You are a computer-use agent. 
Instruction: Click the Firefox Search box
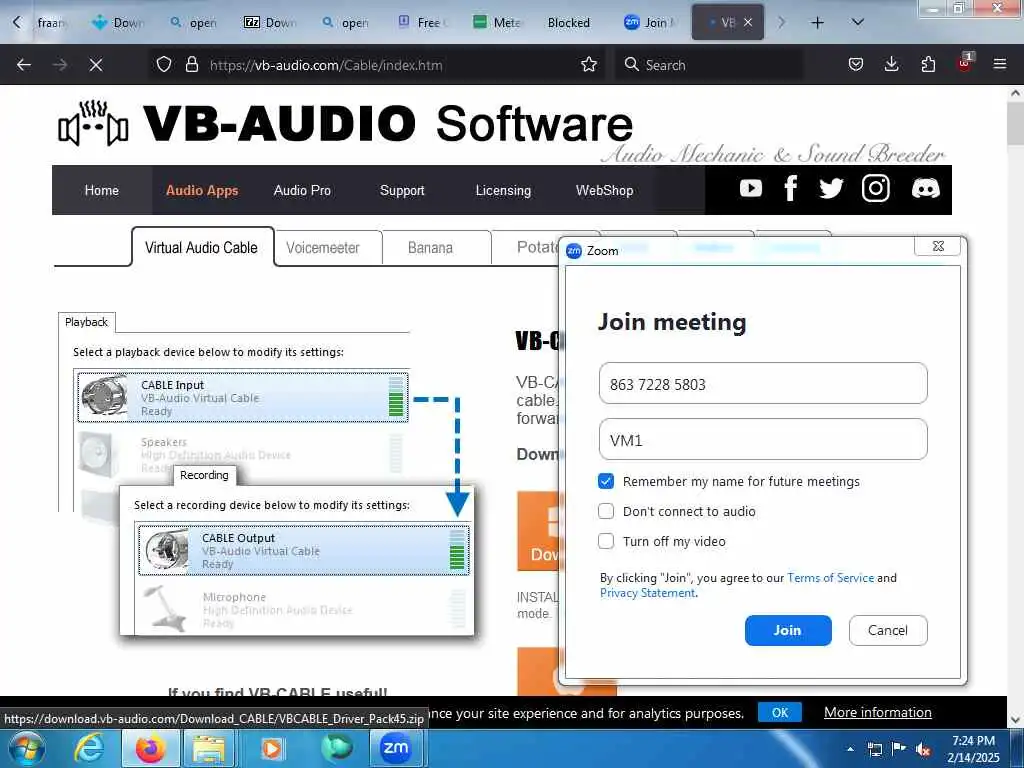tap(709, 65)
